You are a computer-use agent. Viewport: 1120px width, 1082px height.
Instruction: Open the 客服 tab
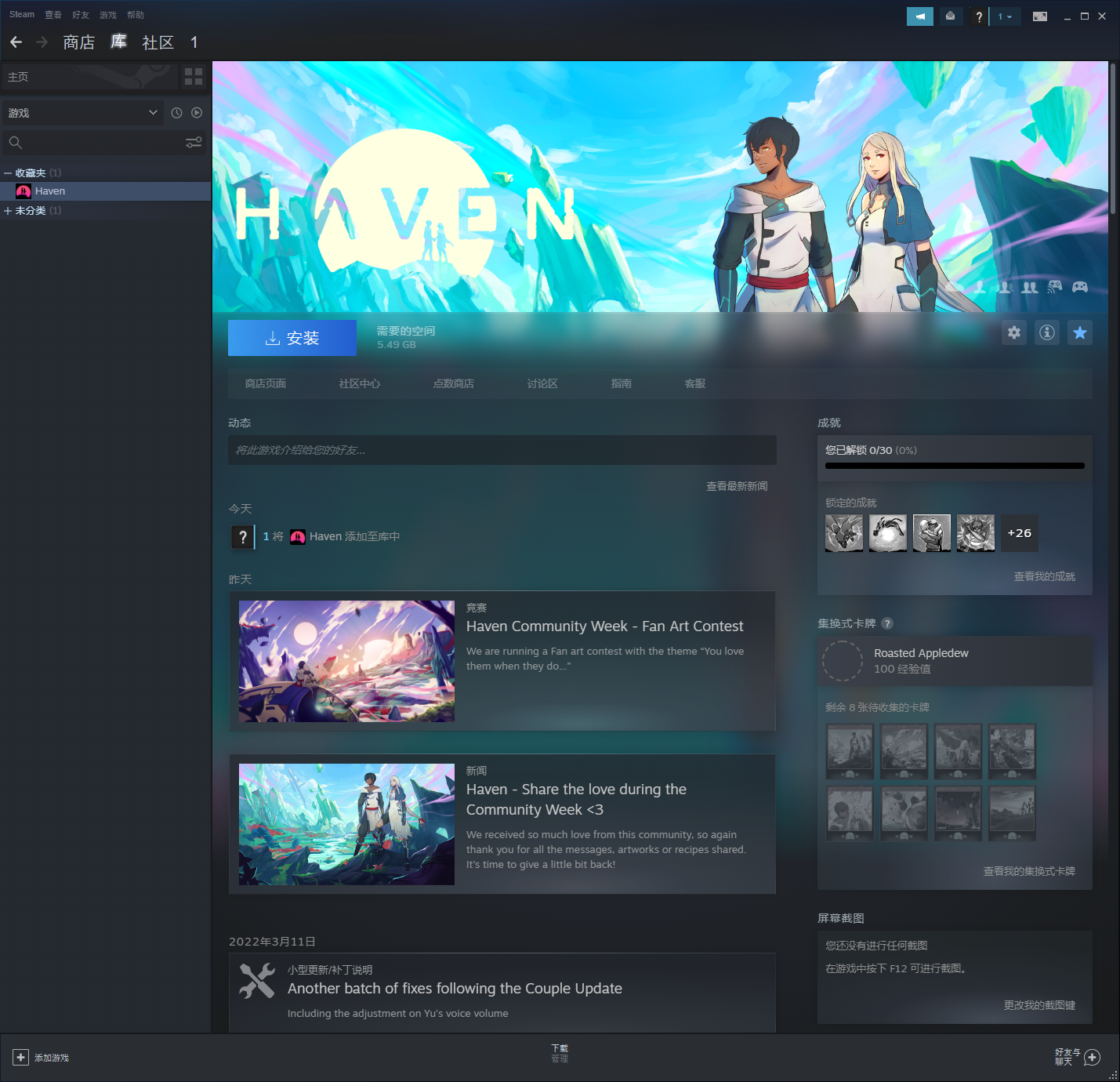[695, 383]
